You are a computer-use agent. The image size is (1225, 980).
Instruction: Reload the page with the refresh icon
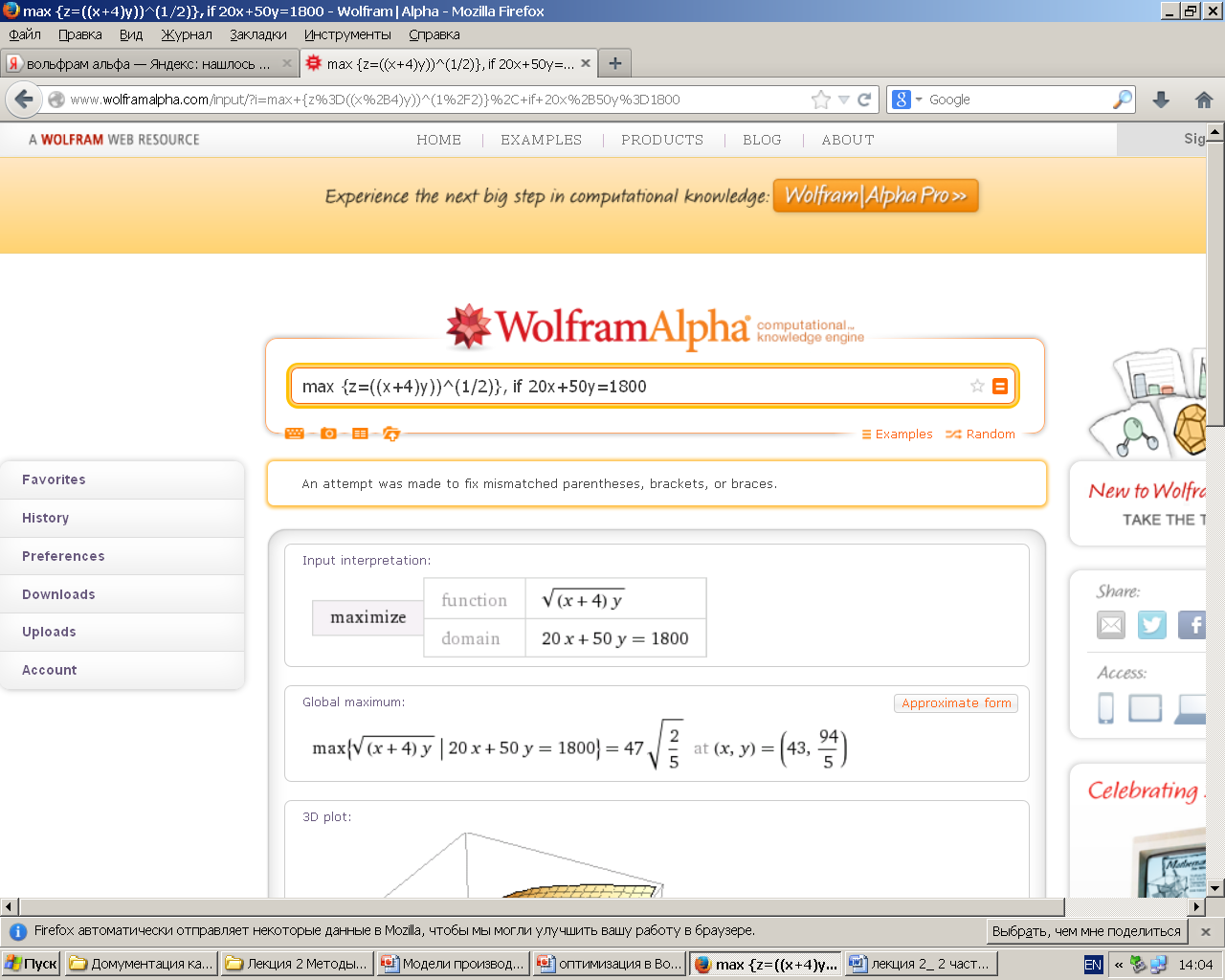[x=864, y=100]
